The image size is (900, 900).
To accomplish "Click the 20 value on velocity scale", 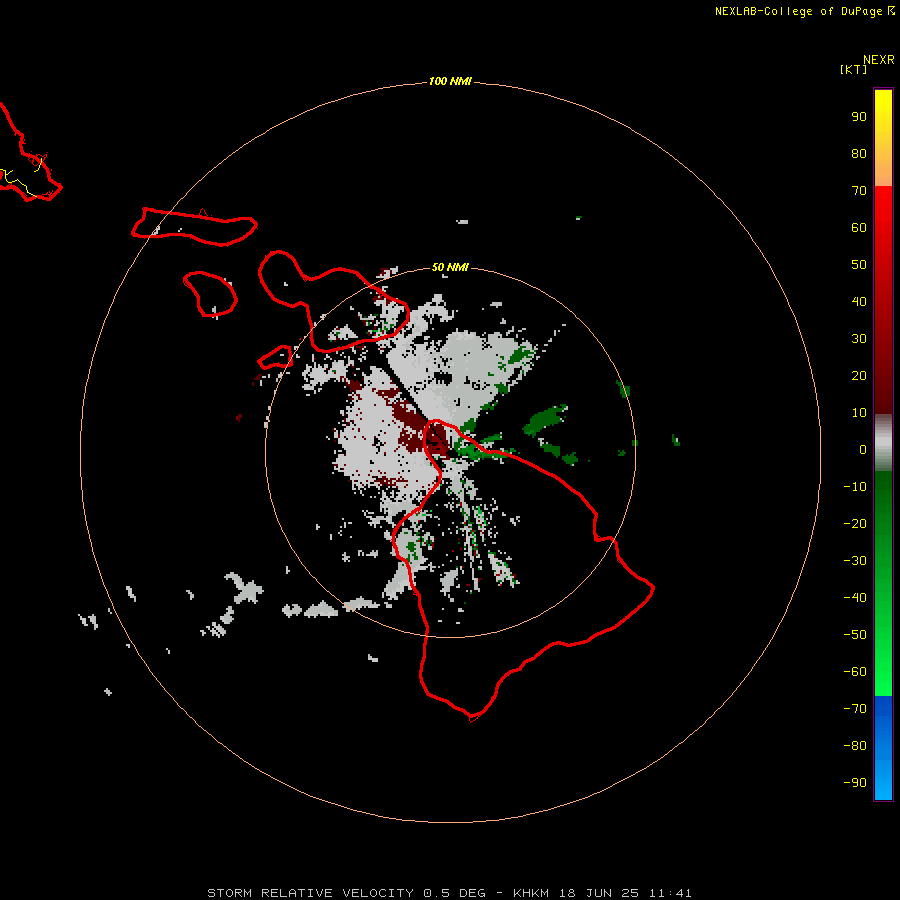I will click(x=859, y=375).
